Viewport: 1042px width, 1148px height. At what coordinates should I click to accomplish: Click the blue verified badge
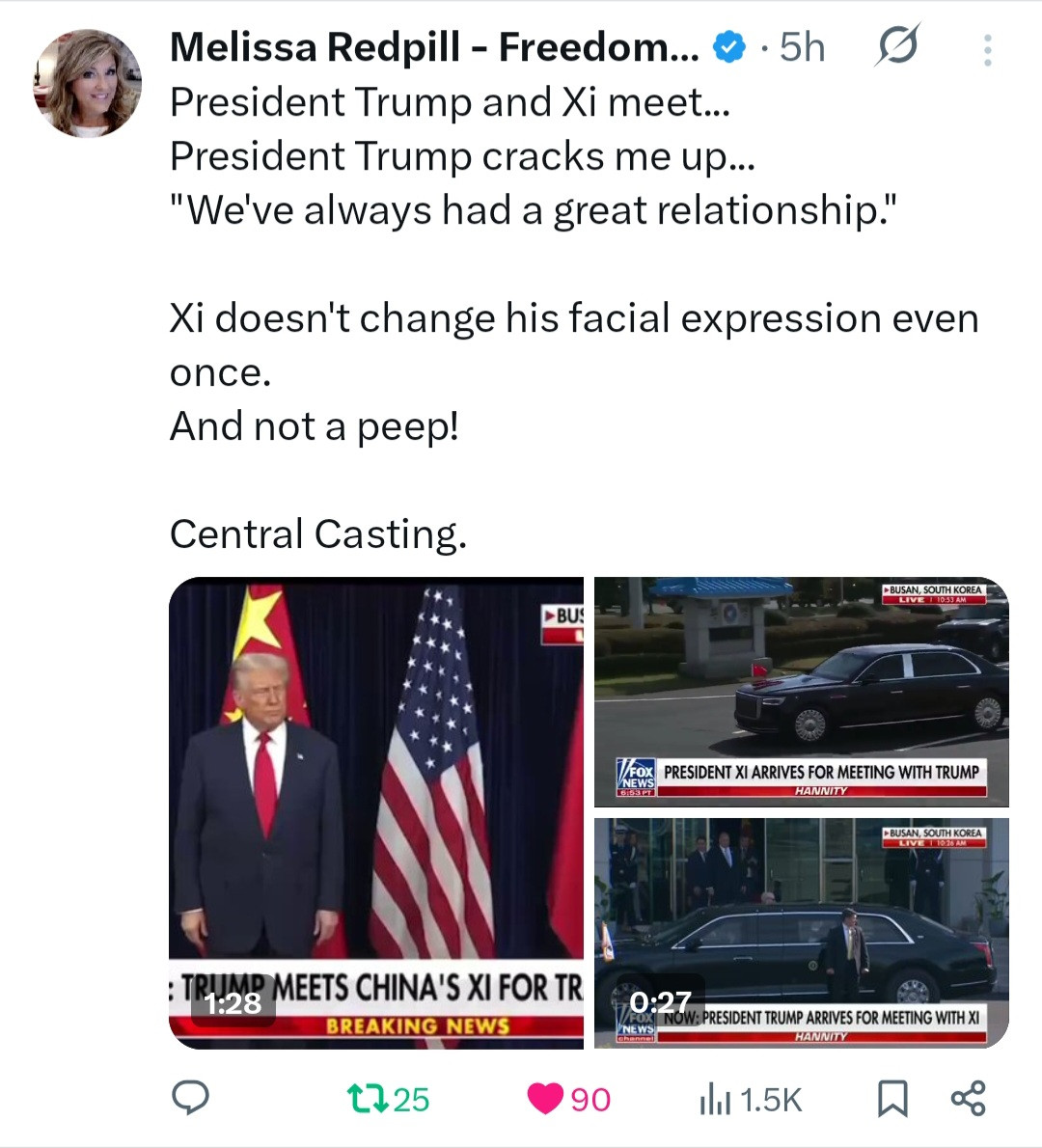pos(728,45)
